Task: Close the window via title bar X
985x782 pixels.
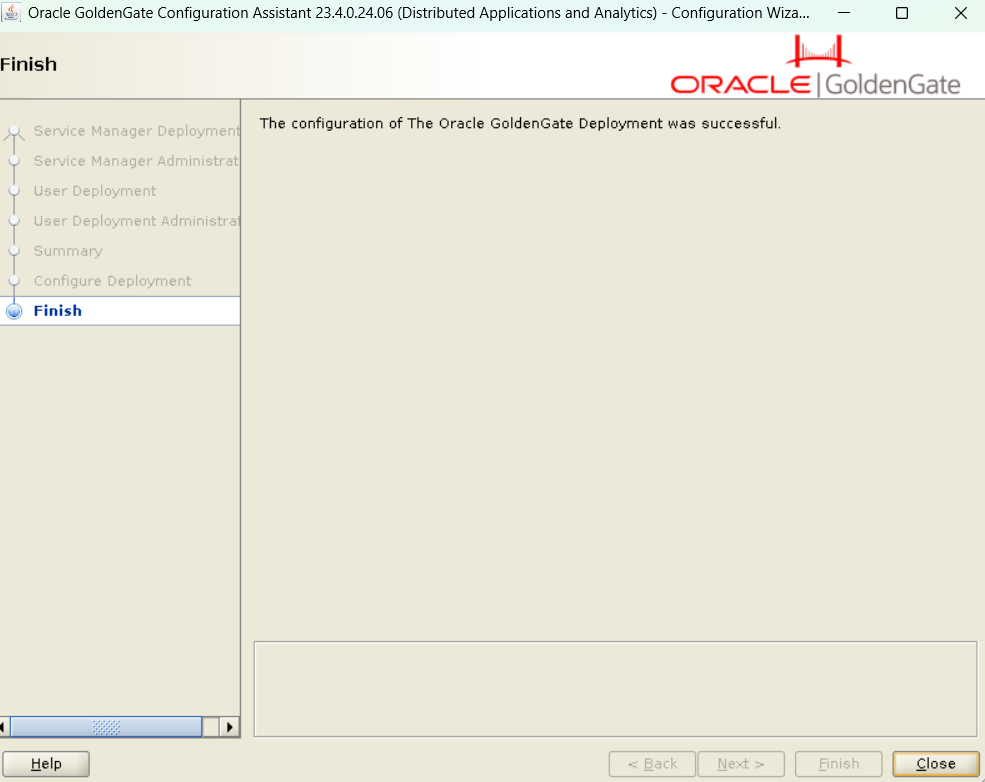Action: point(961,13)
